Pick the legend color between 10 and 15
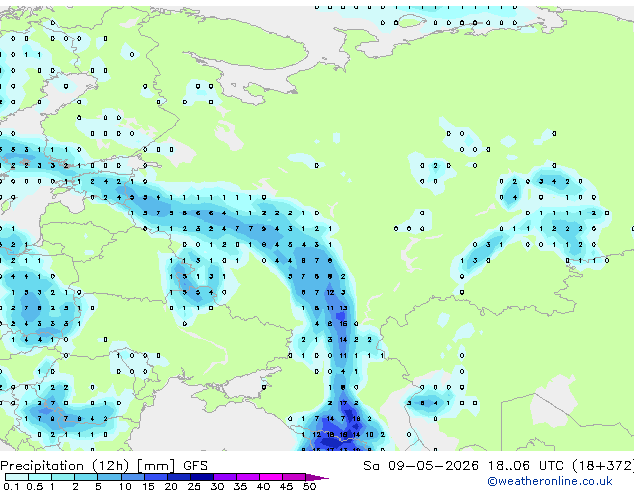The width and height of the screenshot is (634, 490). tap(132, 477)
